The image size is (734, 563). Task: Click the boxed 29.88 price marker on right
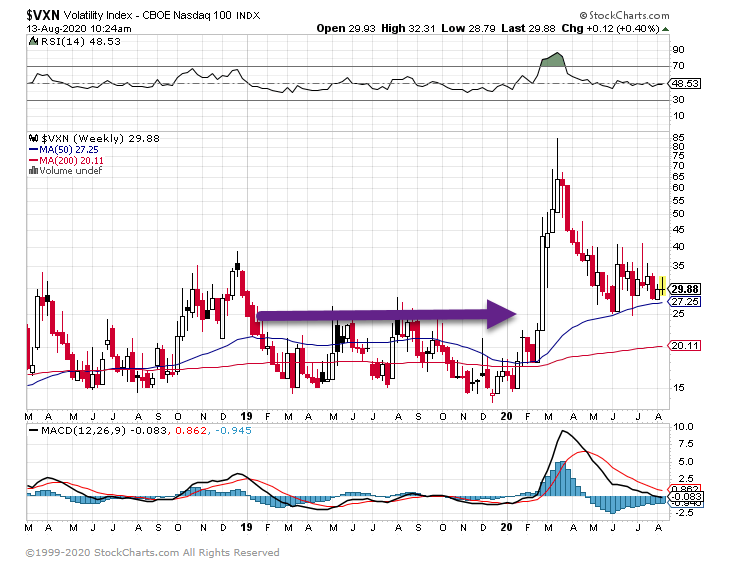click(x=685, y=289)
